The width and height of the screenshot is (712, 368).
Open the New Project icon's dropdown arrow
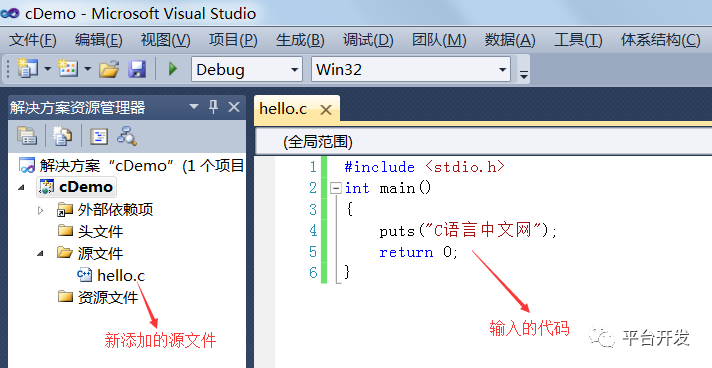coord(48,69)
